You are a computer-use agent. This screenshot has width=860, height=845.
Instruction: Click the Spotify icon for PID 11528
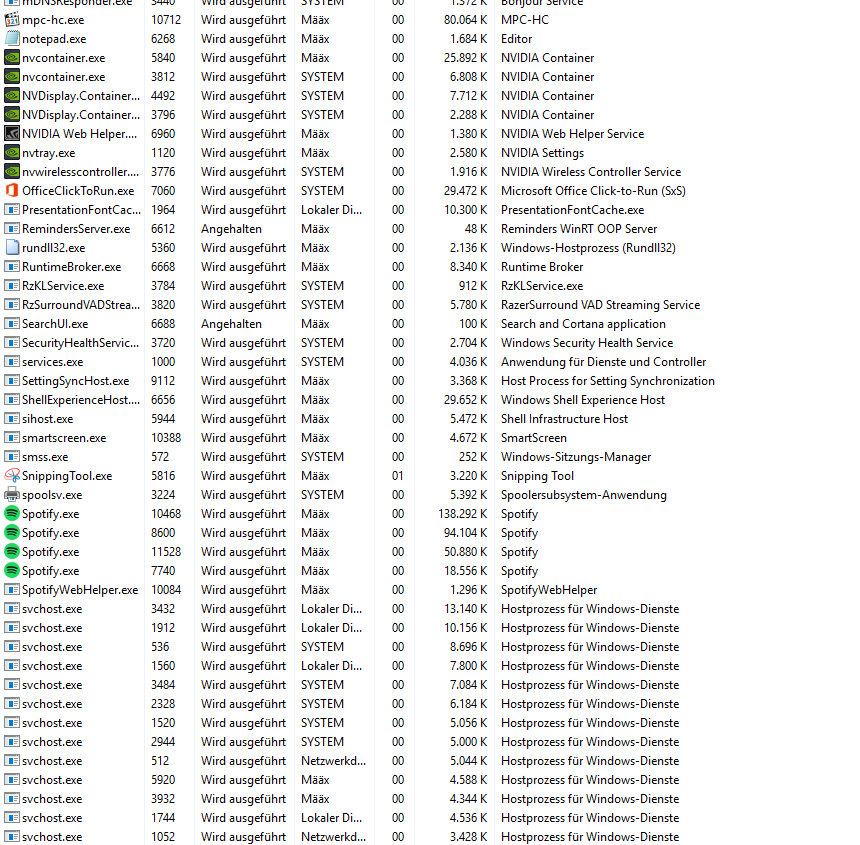click(12, 552)
